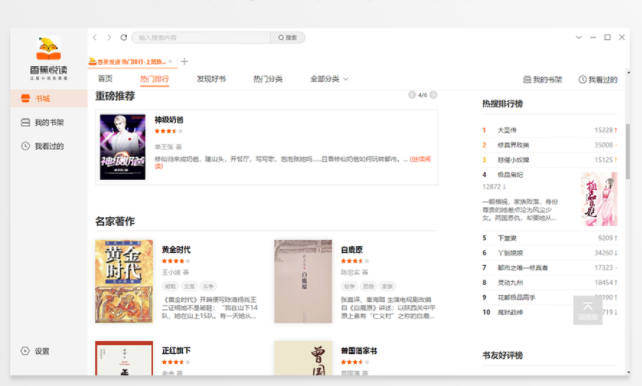Open the 白鹿原 title link
The width and height of the screenshot is (642, 386).
352,249
